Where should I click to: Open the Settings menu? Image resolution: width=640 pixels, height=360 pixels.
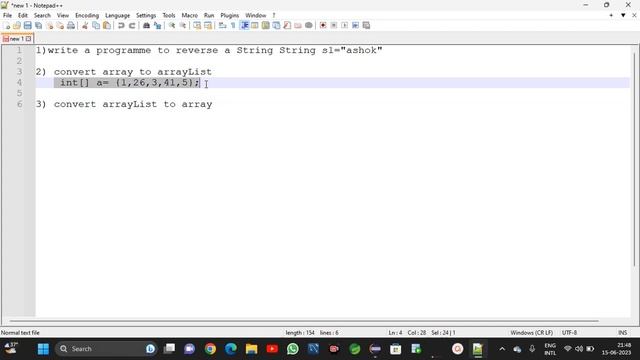click(x=146, y=15)
